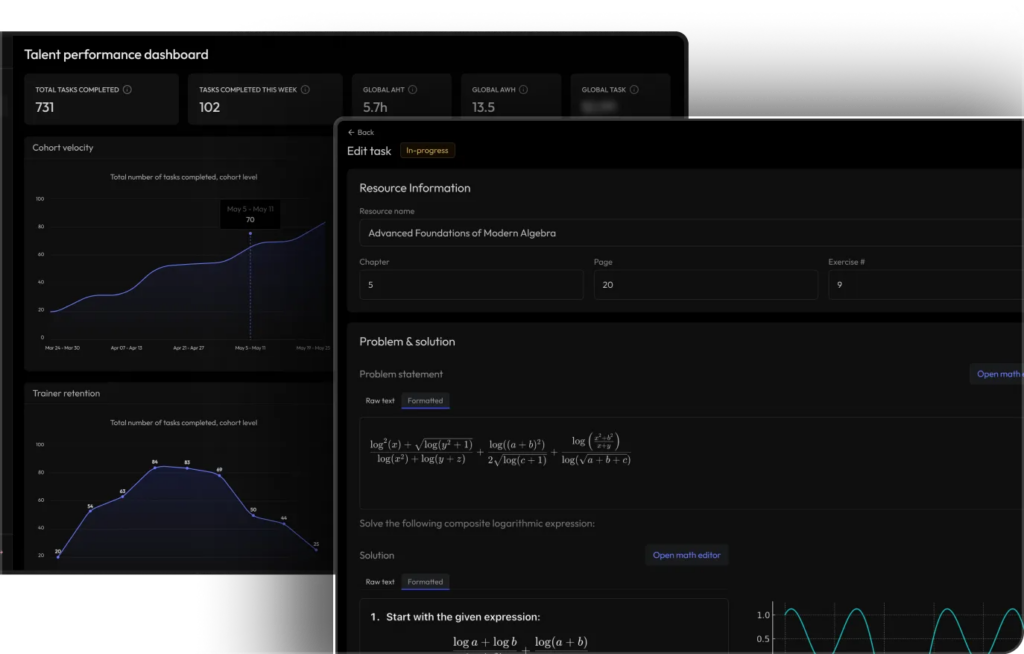
Task: Click the Apr 21 - Apr 27 axis label
Action: tap(189, 348)
